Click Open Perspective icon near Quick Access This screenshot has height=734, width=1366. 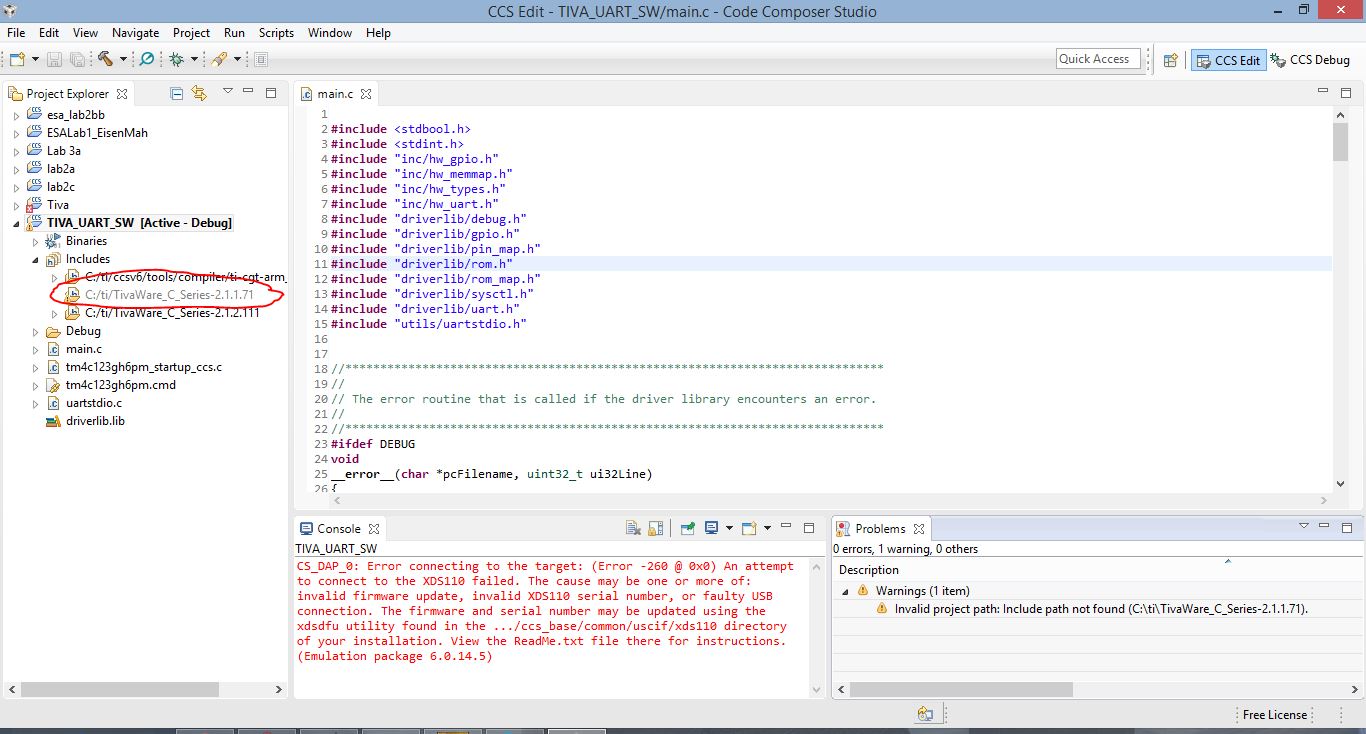1170,60
